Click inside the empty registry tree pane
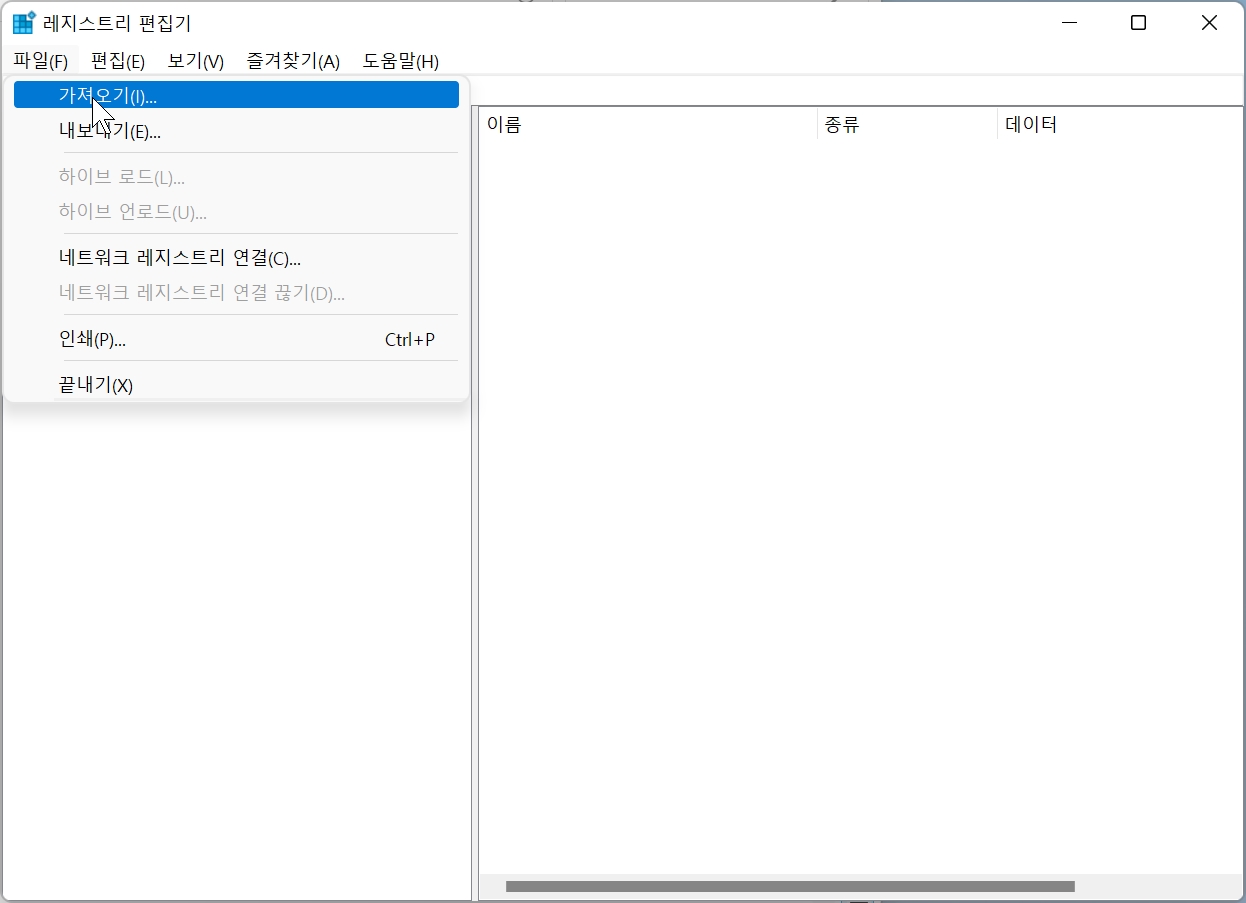Viewport: 1246px width, 903px height. (236, 650)
